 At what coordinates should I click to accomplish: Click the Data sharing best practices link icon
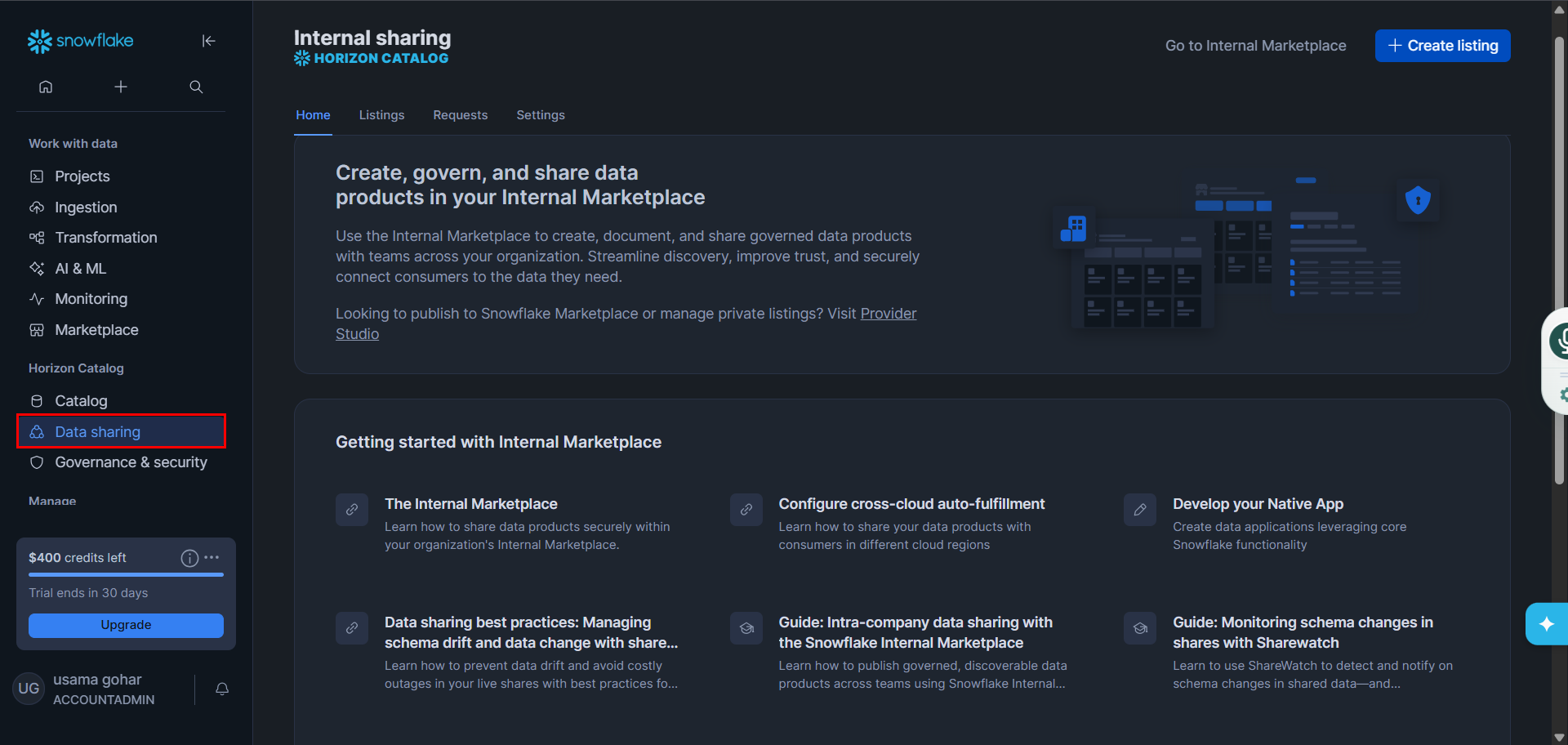click(352, 628)
